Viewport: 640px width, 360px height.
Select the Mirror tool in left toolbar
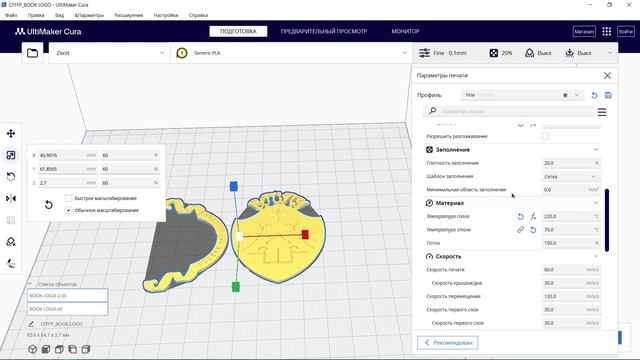[11, 198]
